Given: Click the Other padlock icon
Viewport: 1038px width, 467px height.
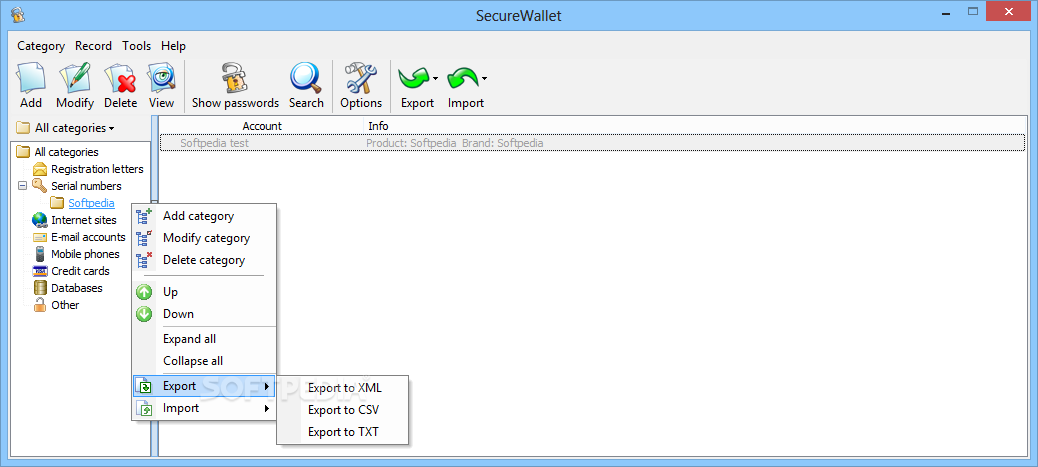Looking at the screenshot, I should pyautogui.click(x=40, y=305).
